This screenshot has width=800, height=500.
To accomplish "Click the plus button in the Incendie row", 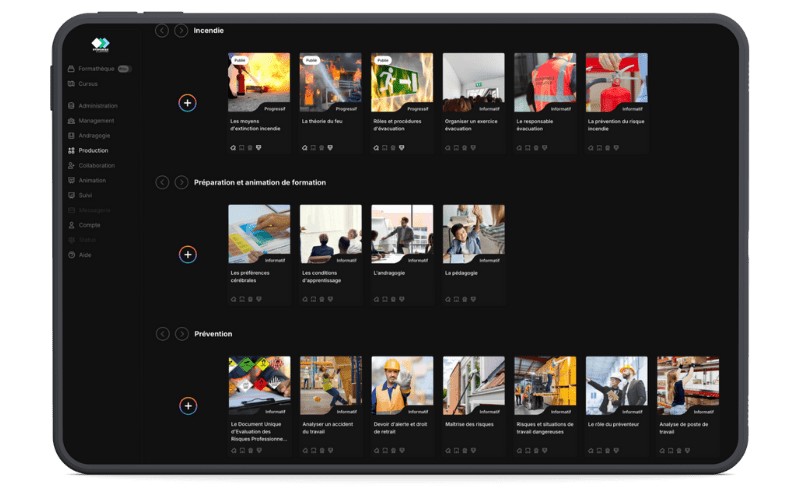I will (x=188, y=103).
